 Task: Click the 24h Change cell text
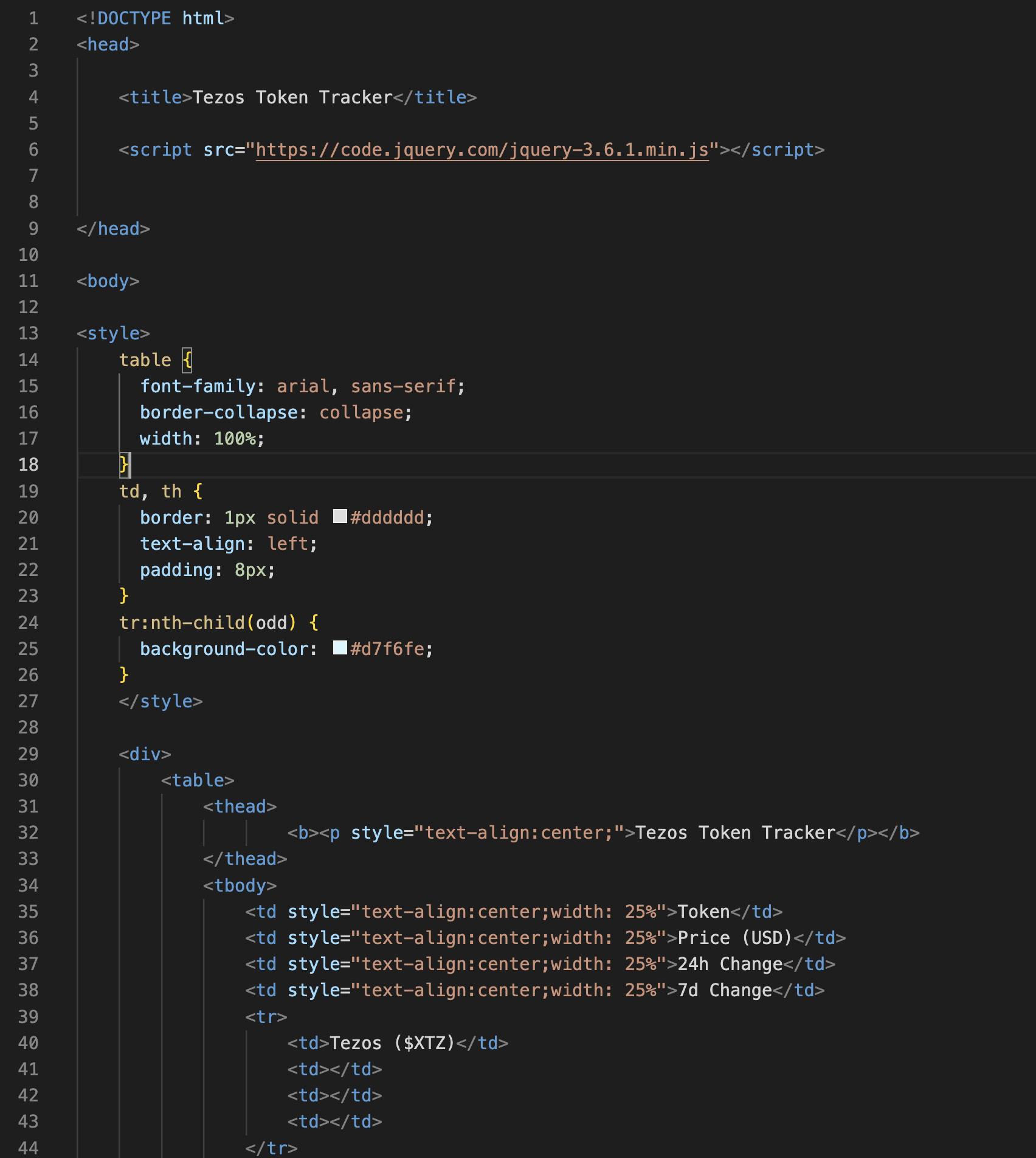pyautogui.click(x=730, y=964)
